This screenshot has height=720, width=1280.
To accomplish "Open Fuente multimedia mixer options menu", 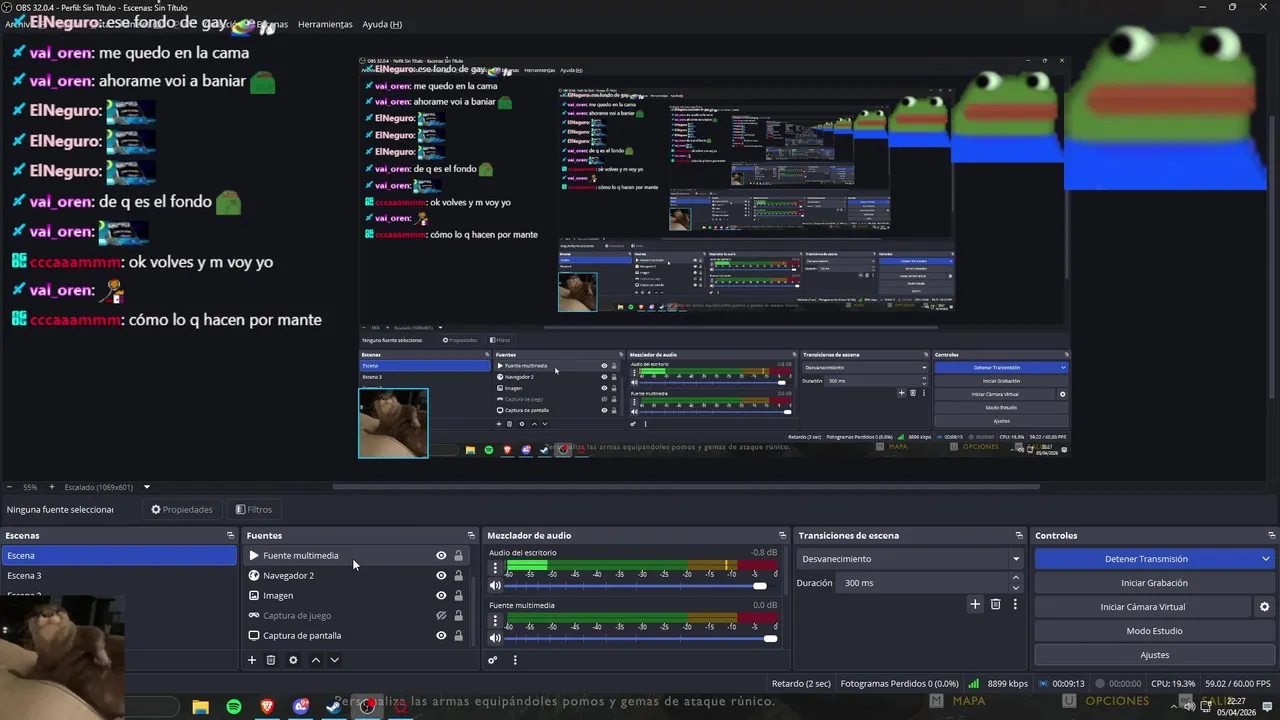I will (x=495, y=621).
